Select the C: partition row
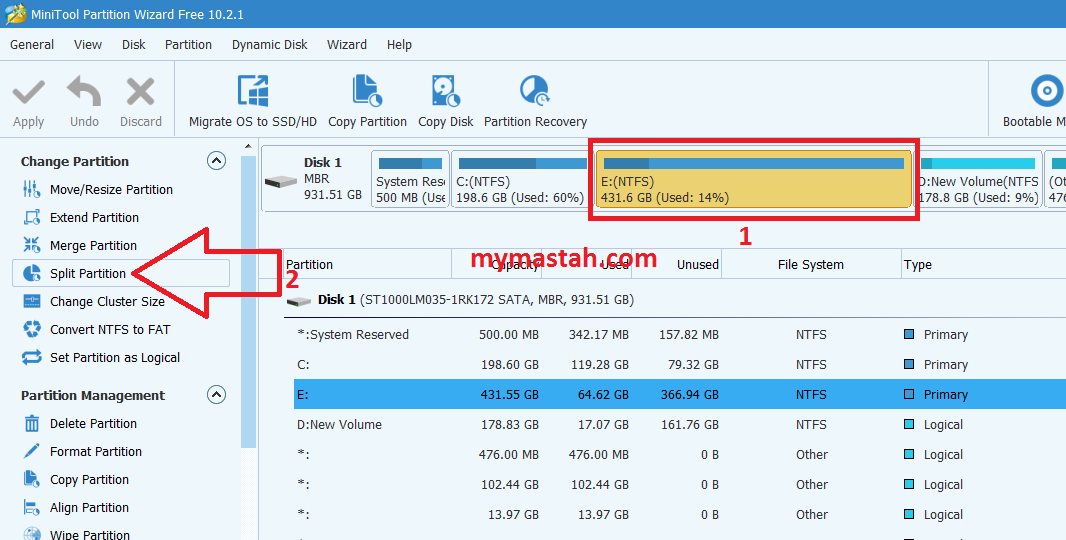The width and height of the screenshot is (1066, 540). [x=680, y=365]
